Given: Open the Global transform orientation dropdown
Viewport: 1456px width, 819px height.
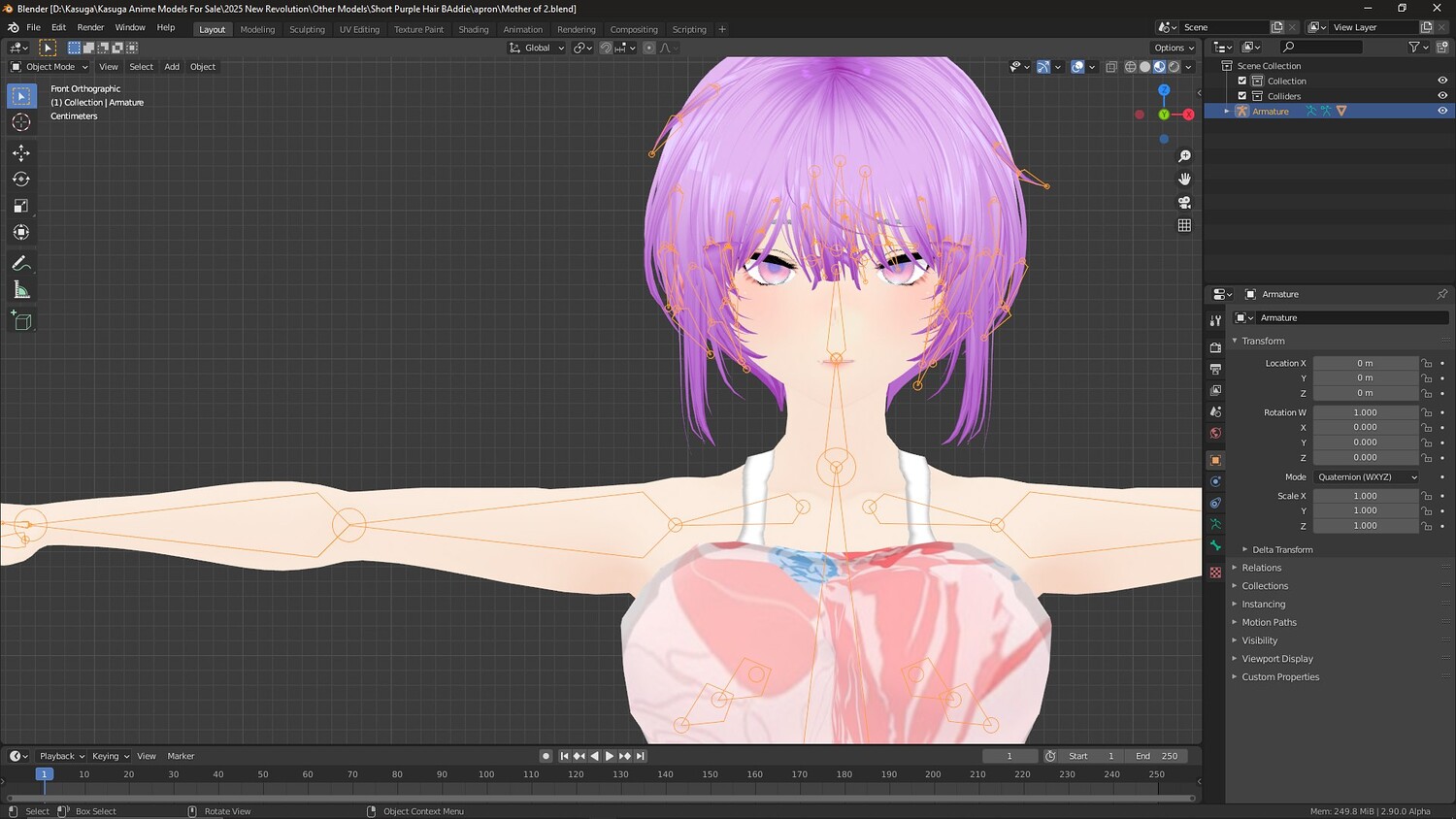Looking at the screenshot, I should 537,48.
